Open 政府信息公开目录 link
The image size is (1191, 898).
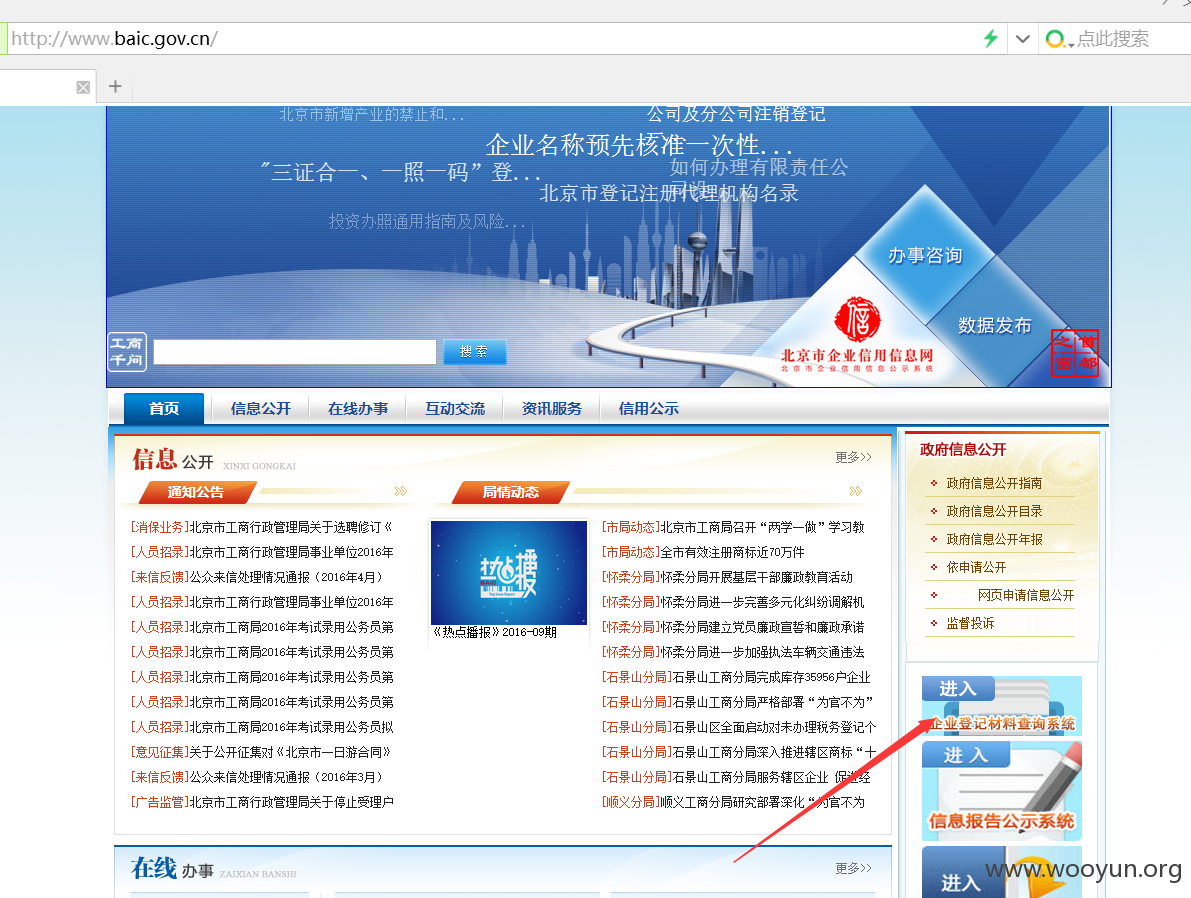click(x=994, y=511)
